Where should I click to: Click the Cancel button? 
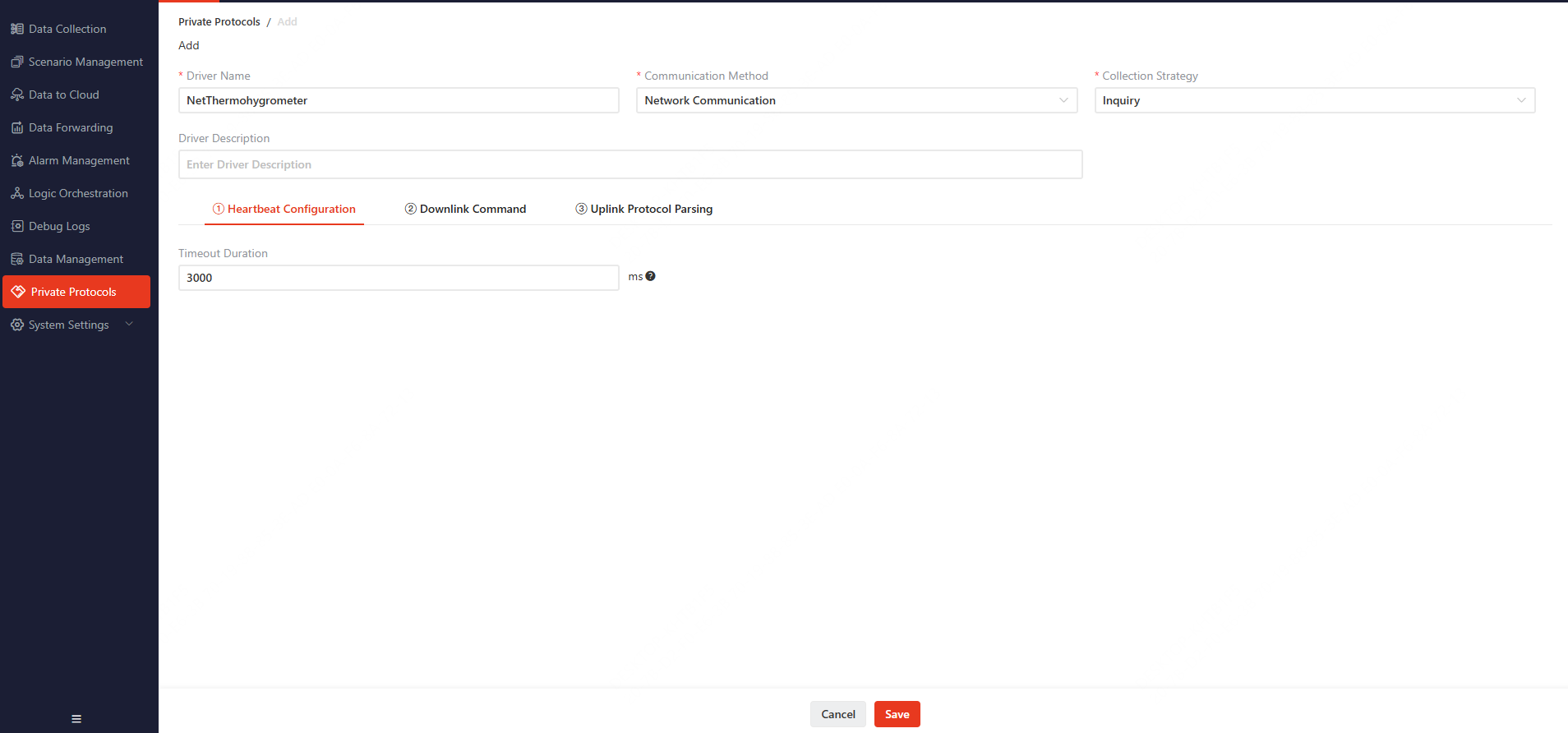pyautogui.click(x=837, y=714)
